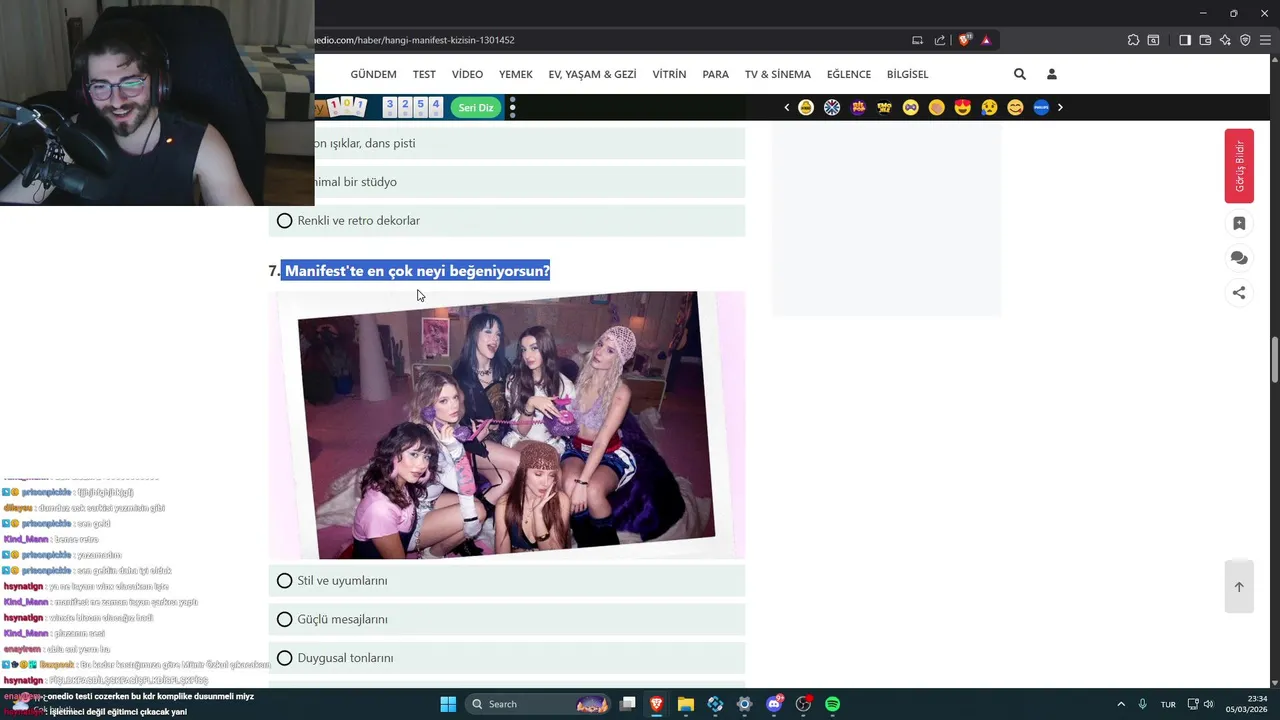Open the EĞLENCE menu item
The height and width of the screenshot is (720, 1280).
[849, 74]
